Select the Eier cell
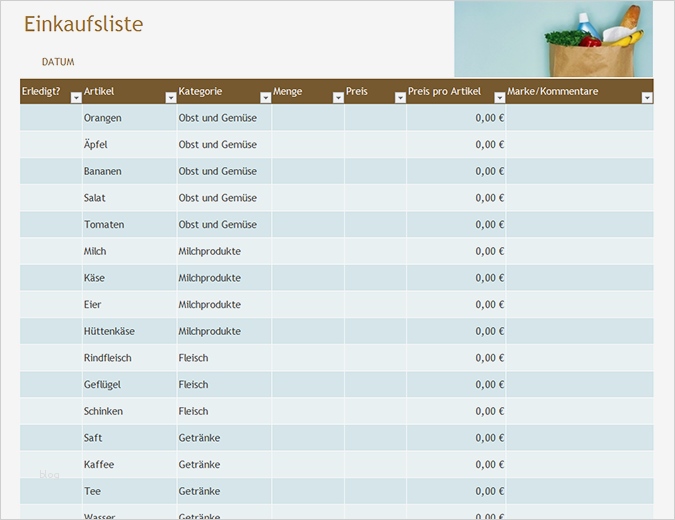Viewport: 675px width, 520px height. 129,304
